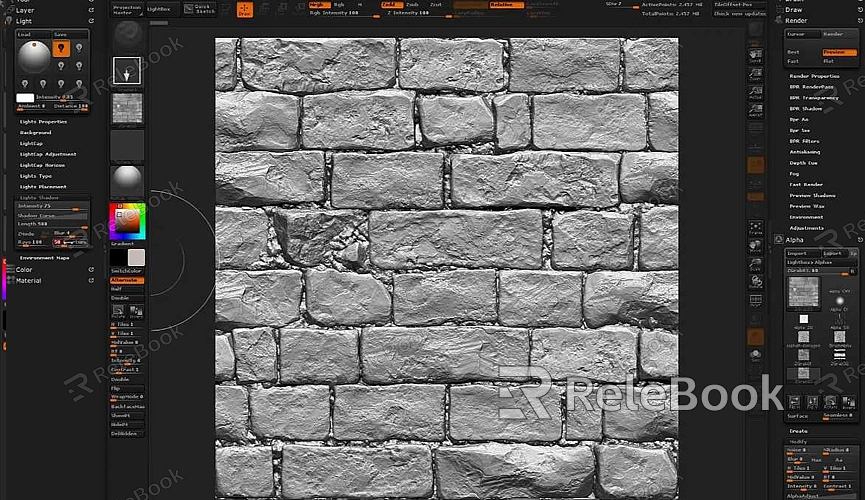Open the current brush thumbnail on left shelf

click(127, 35)
